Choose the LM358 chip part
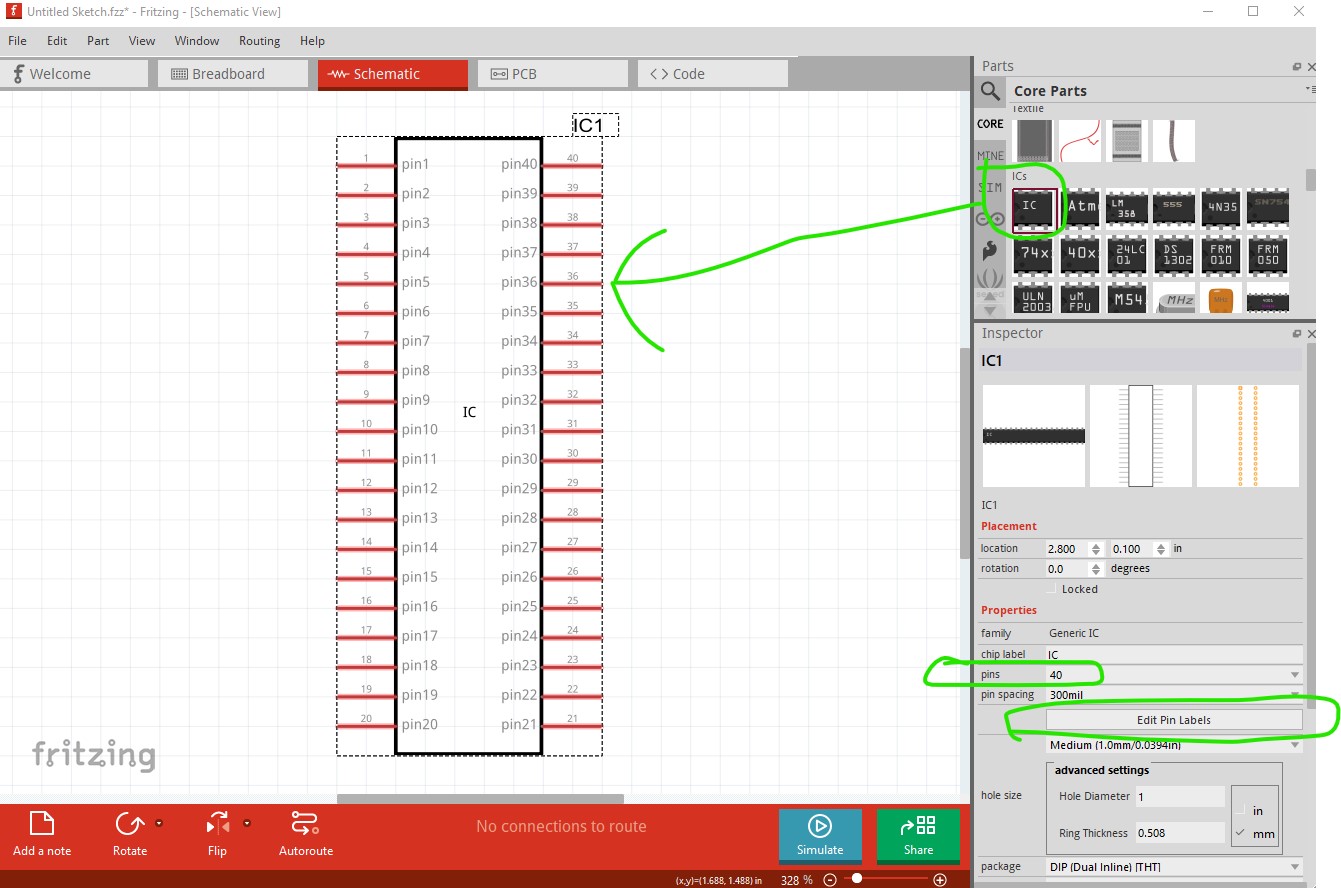The image size is (1341, 888). coord(1129,207)
